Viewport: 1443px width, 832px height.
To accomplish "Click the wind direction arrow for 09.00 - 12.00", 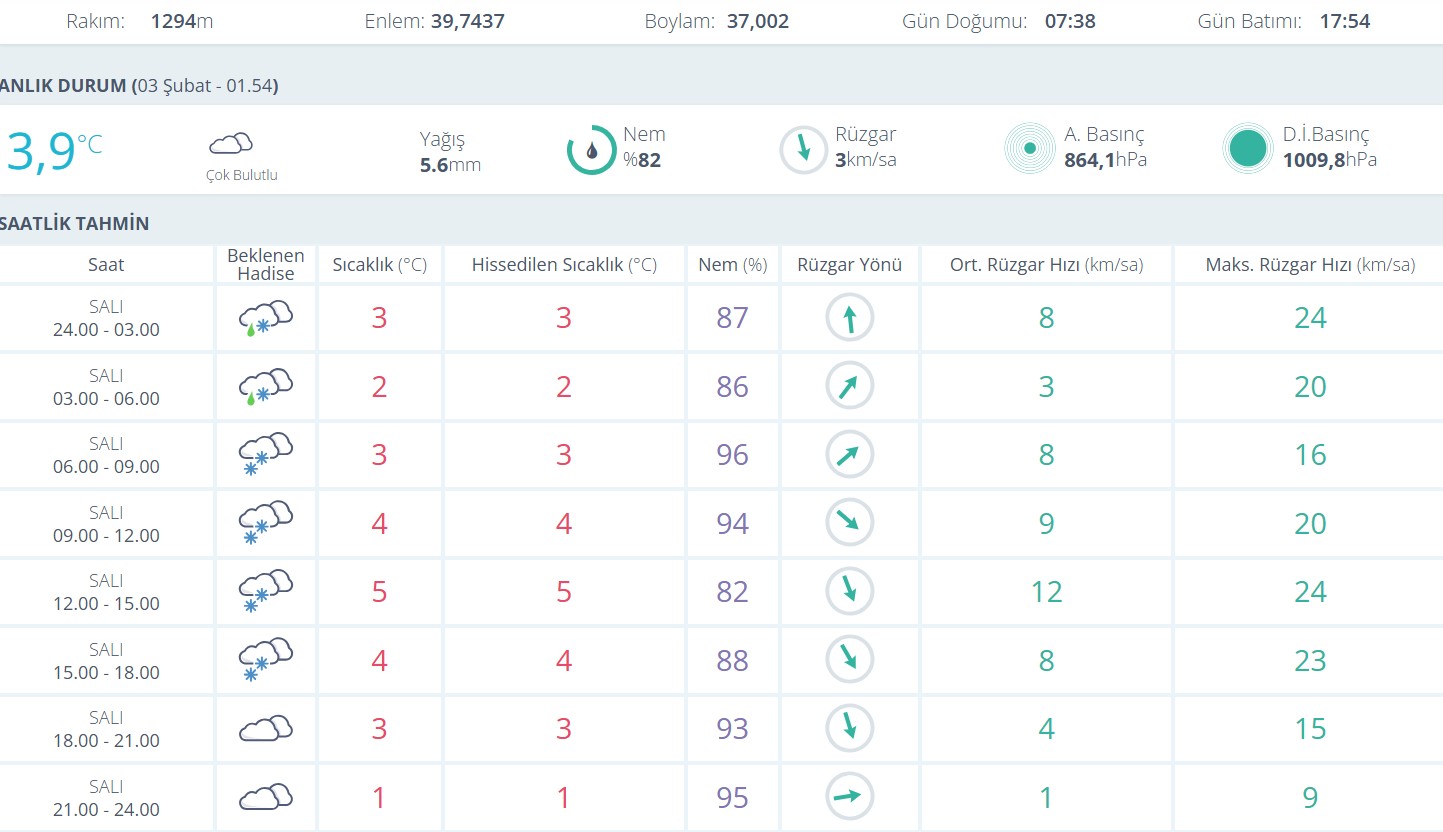I will point(849,522).
